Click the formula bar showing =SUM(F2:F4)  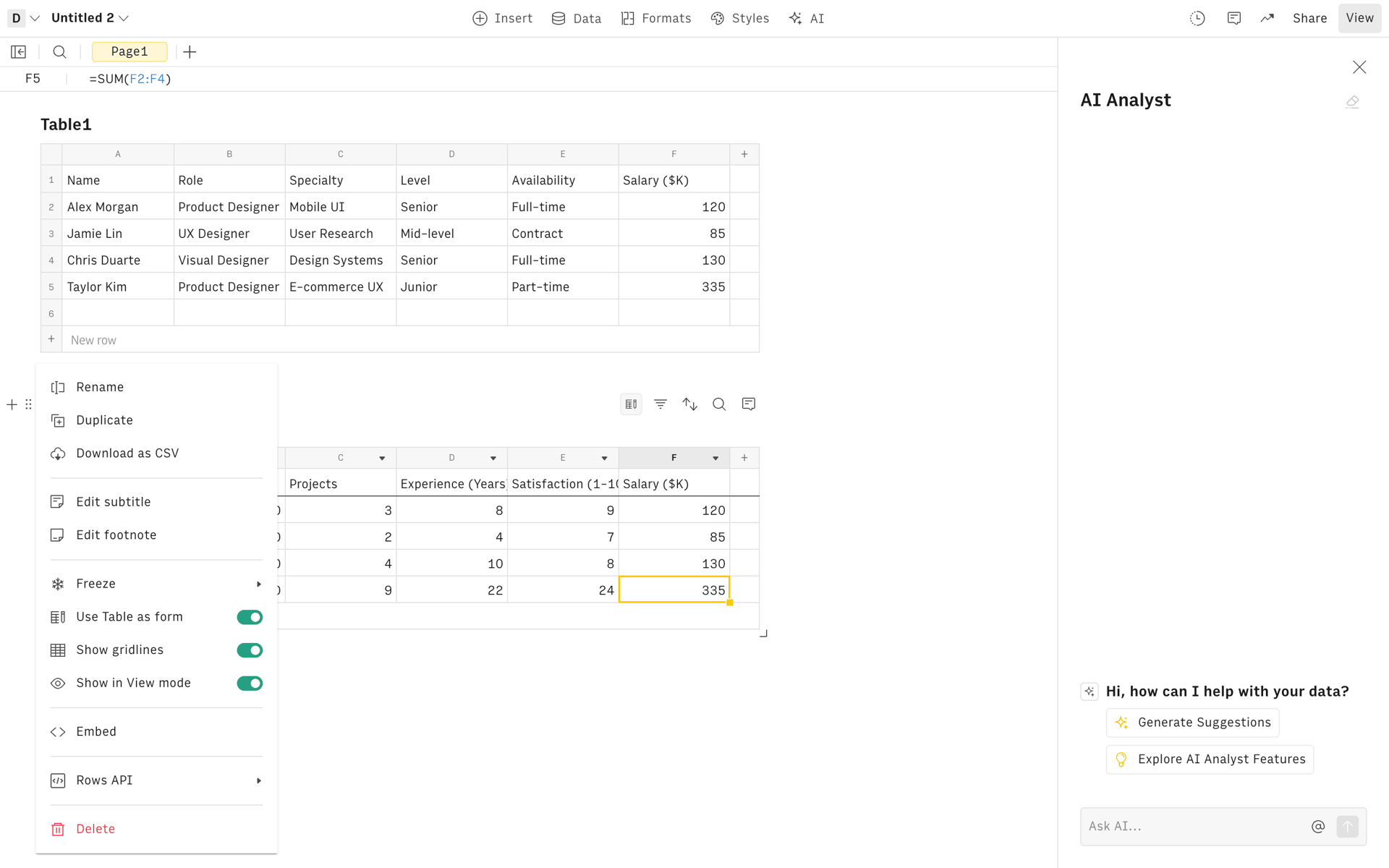(x=130, y=79)
